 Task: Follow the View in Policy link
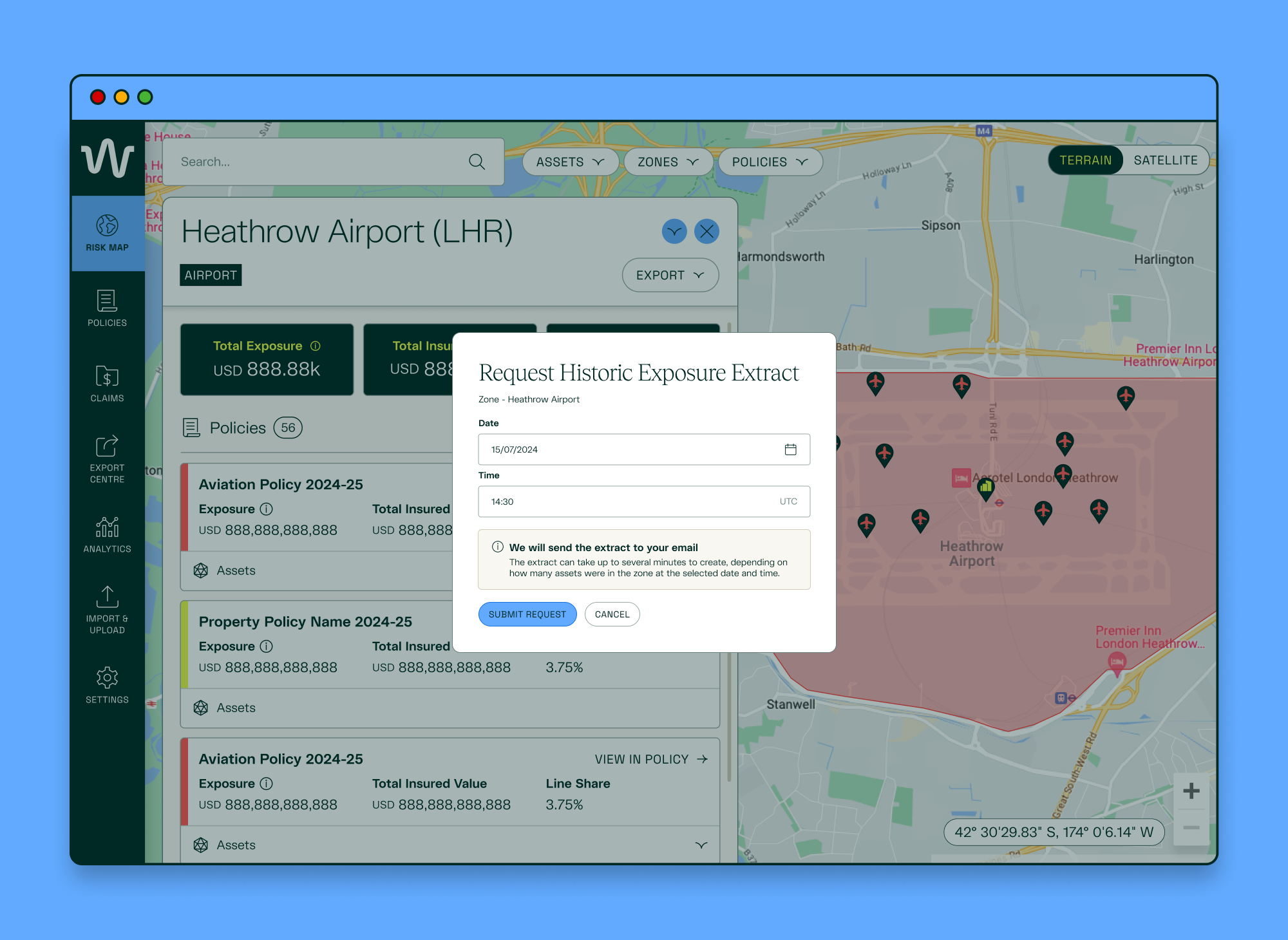pos(651,759)
